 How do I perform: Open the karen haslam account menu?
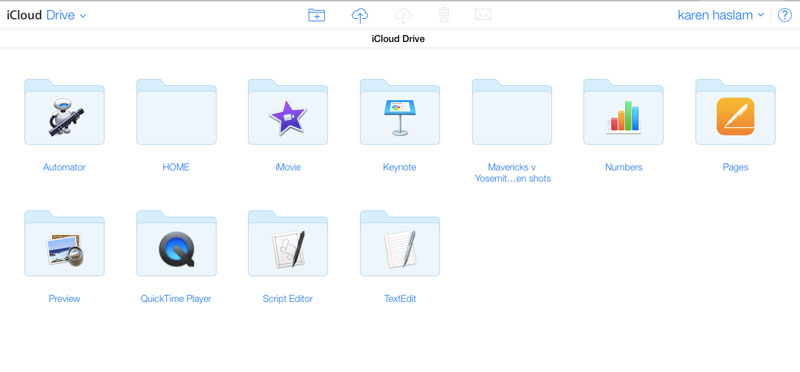[x=720, y=15]
